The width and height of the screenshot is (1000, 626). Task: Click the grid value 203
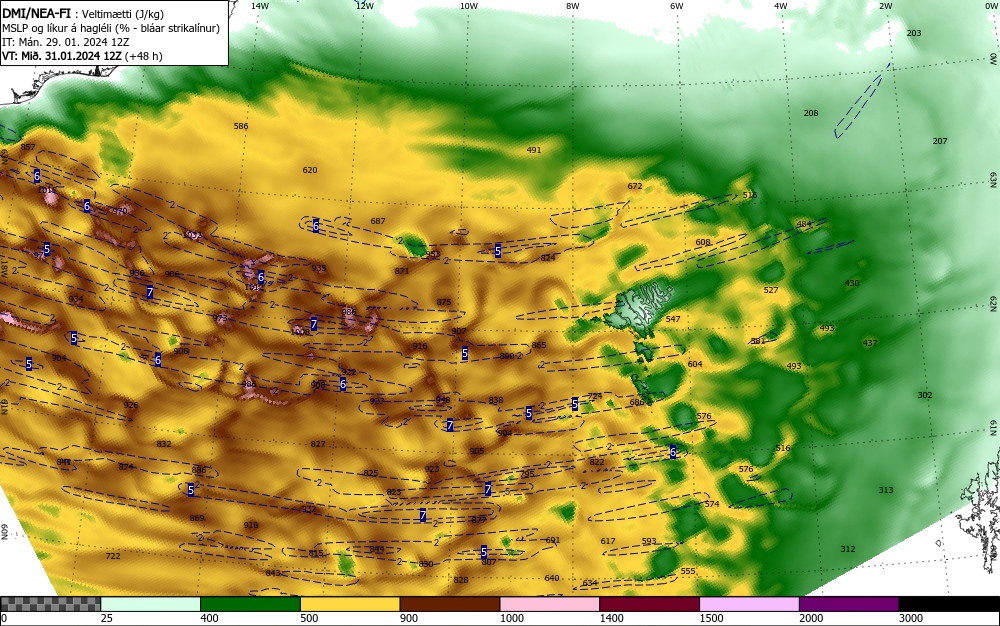pos(914,33)
